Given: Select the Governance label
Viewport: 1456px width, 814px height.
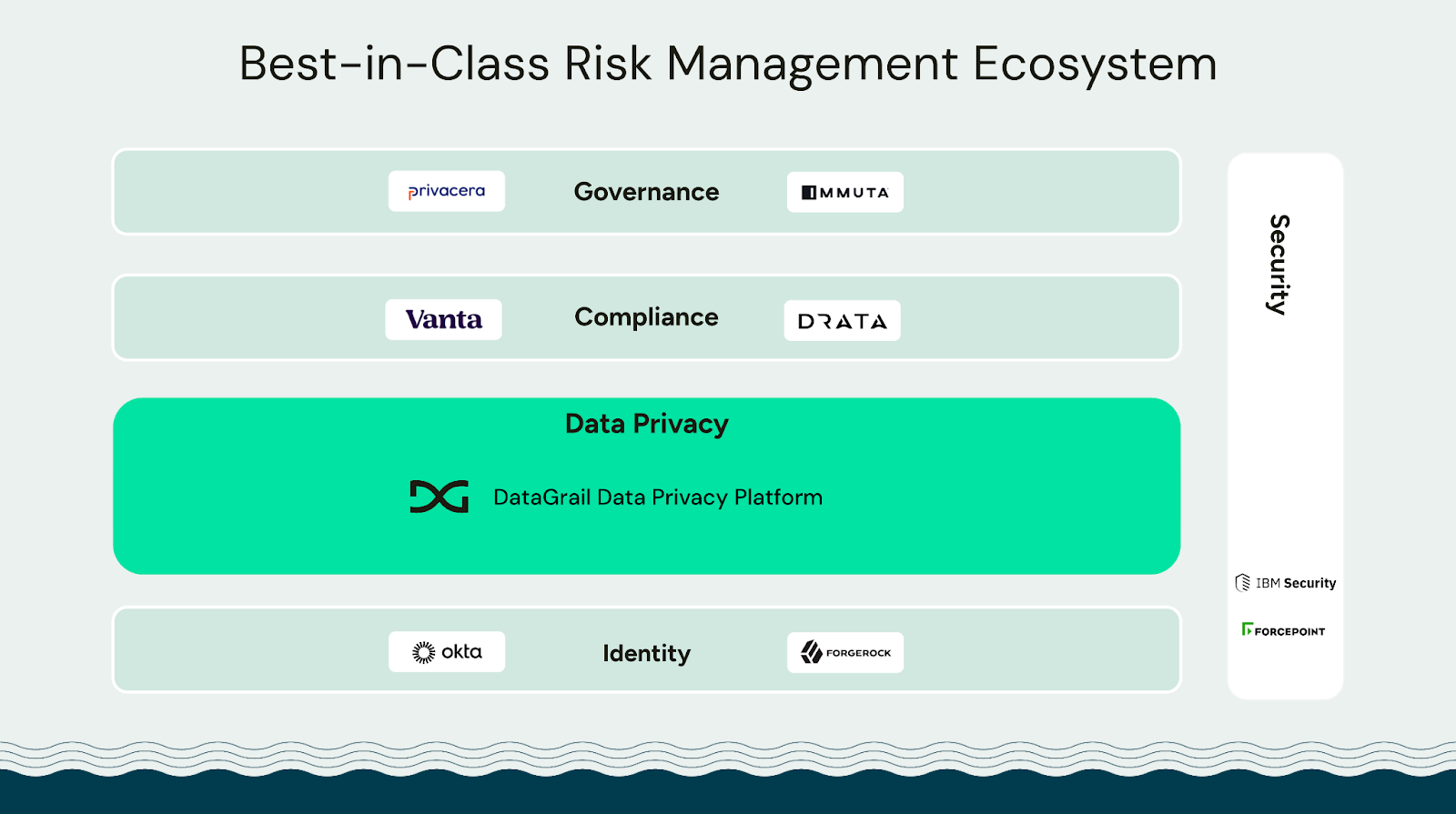Looking at the screenshot, I should click(646, 192).
